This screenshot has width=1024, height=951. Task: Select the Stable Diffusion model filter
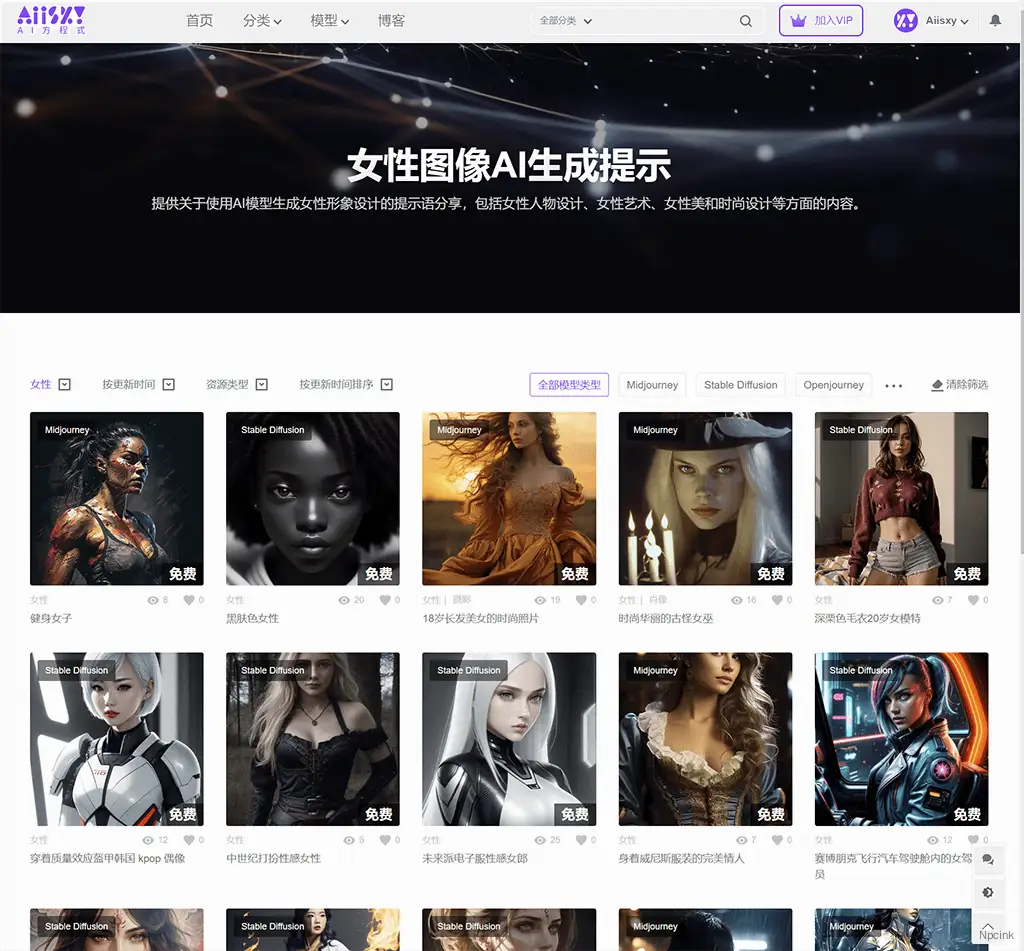(x=740, y=384)
